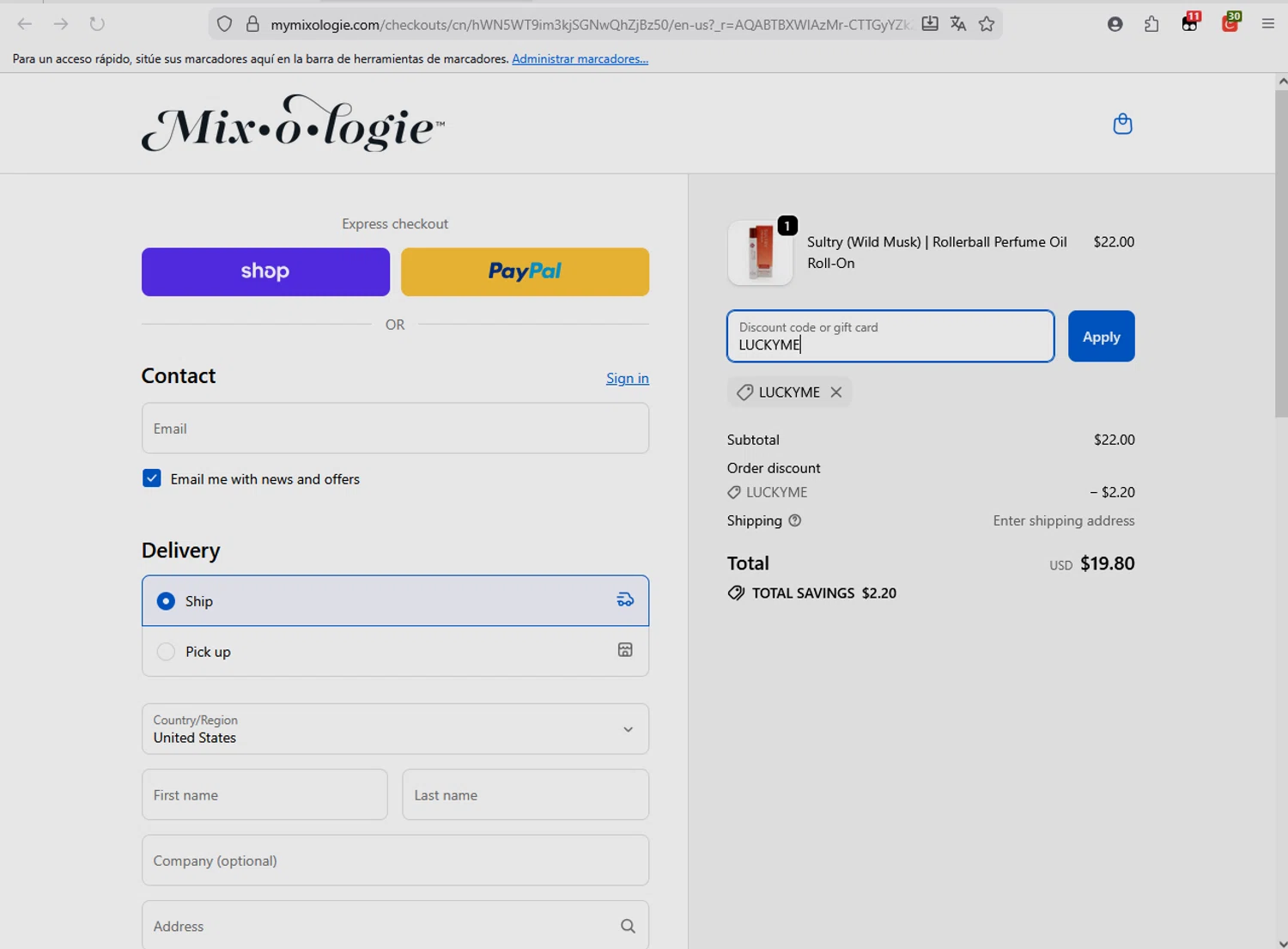Click the Sign in link
The width and height of the screenshot is (1288, 949).
628,378
